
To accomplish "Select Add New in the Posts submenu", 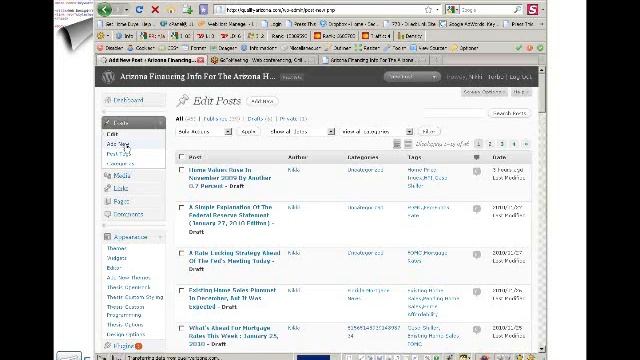I will tap(118, 144).
